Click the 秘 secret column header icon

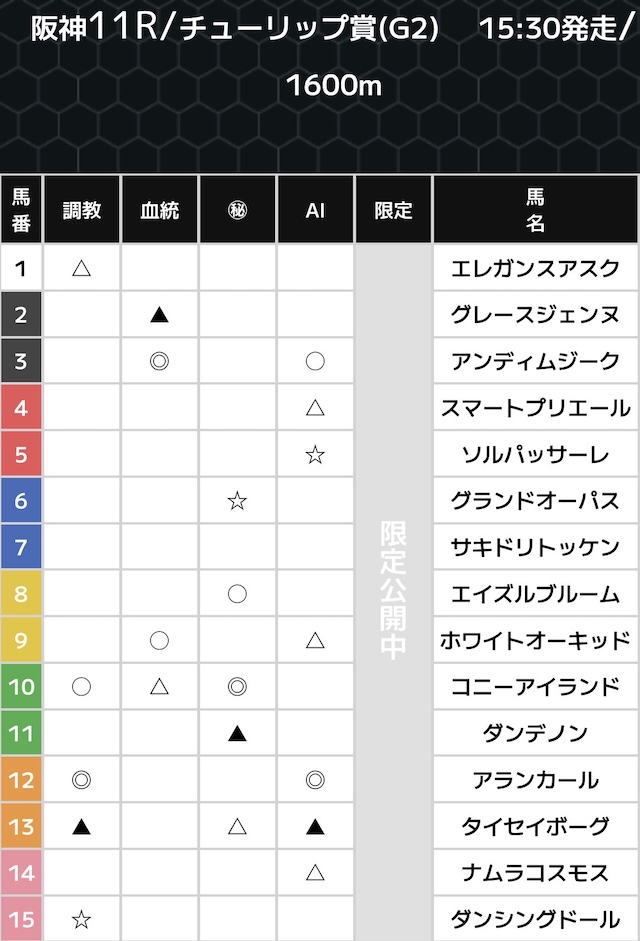(237, 210)
